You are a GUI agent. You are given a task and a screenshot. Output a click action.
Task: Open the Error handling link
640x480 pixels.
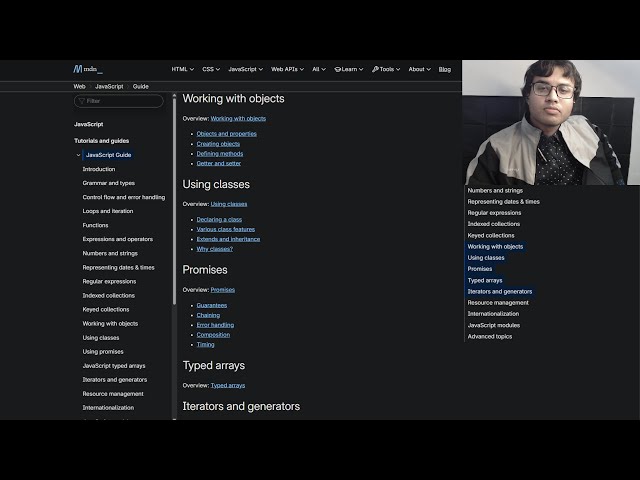pos(215,325)
